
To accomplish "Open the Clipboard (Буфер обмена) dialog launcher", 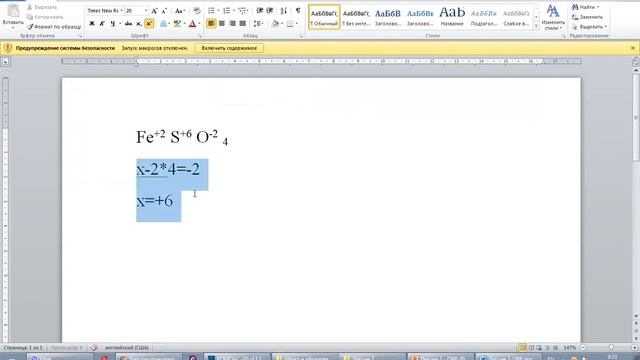I will coord(80,36).
